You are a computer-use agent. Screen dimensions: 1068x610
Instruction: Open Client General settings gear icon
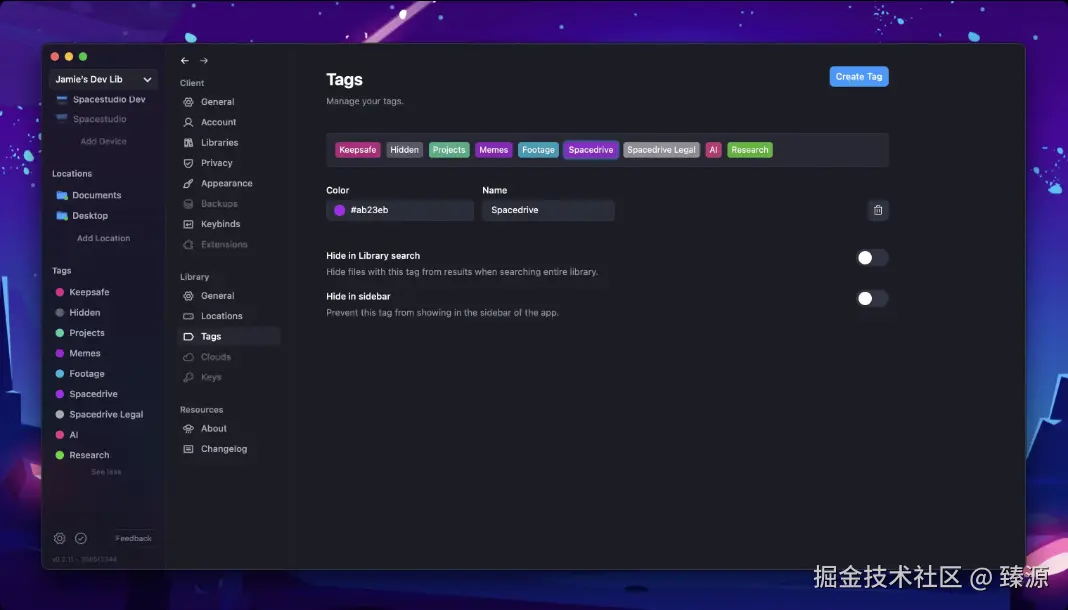pos(189,102)
